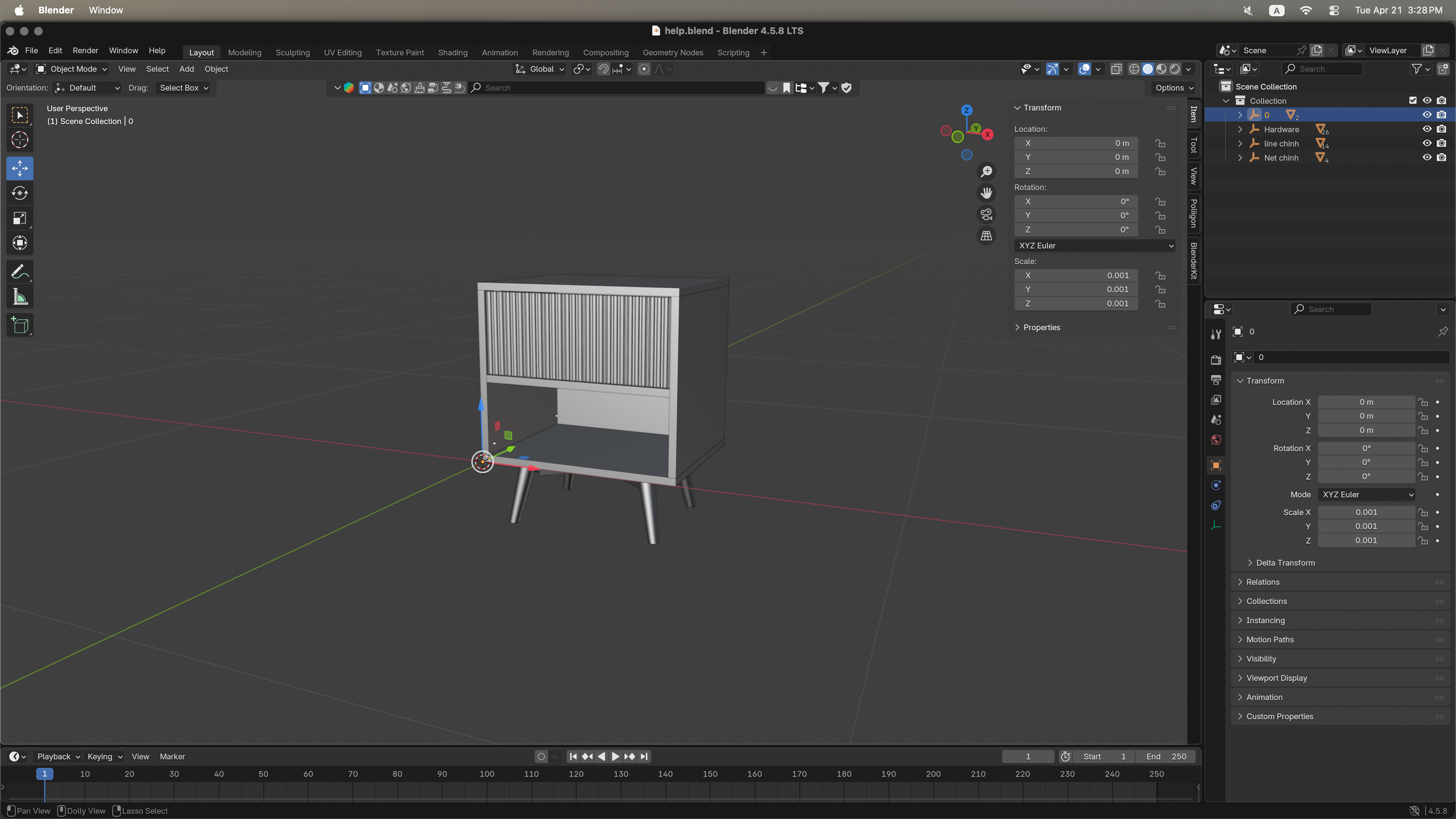Switch to the Shading workspace tab
Image resolution: width=1456 pixels, height=819 pixels.
click(453, 52)
